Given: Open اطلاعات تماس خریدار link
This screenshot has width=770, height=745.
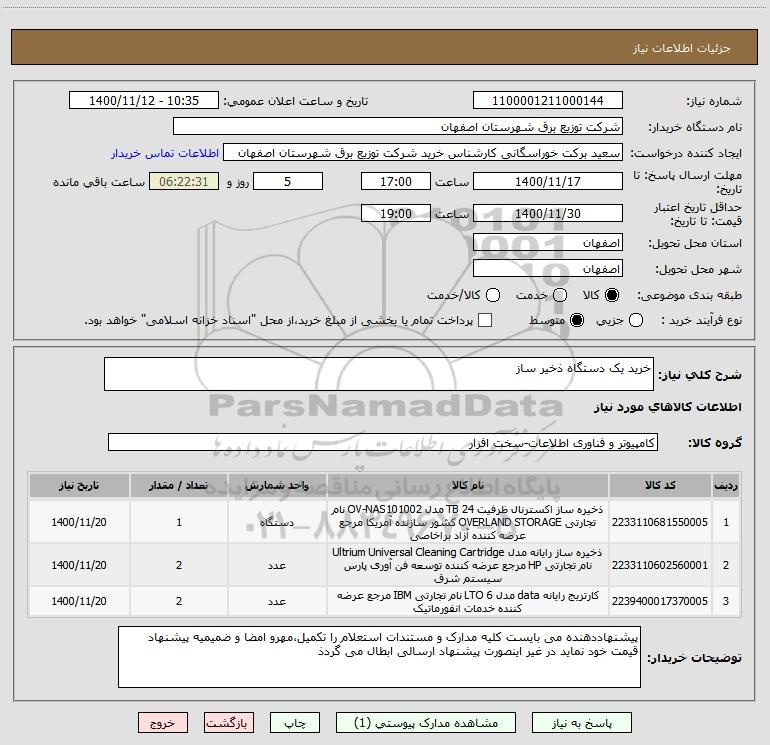Looking at the screenshot, I should coord(165,153).
